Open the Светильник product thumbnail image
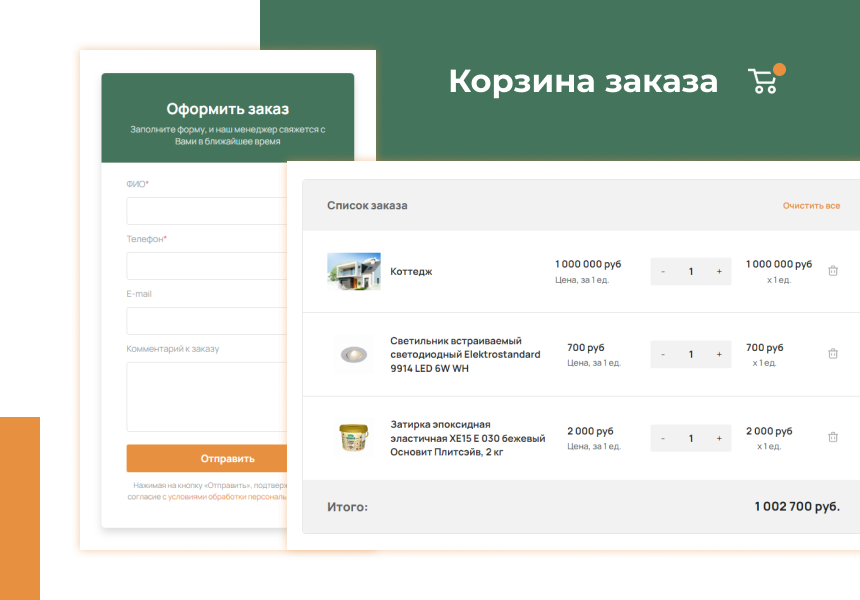This screenshot has width=860, height=600. pos(353,354)
